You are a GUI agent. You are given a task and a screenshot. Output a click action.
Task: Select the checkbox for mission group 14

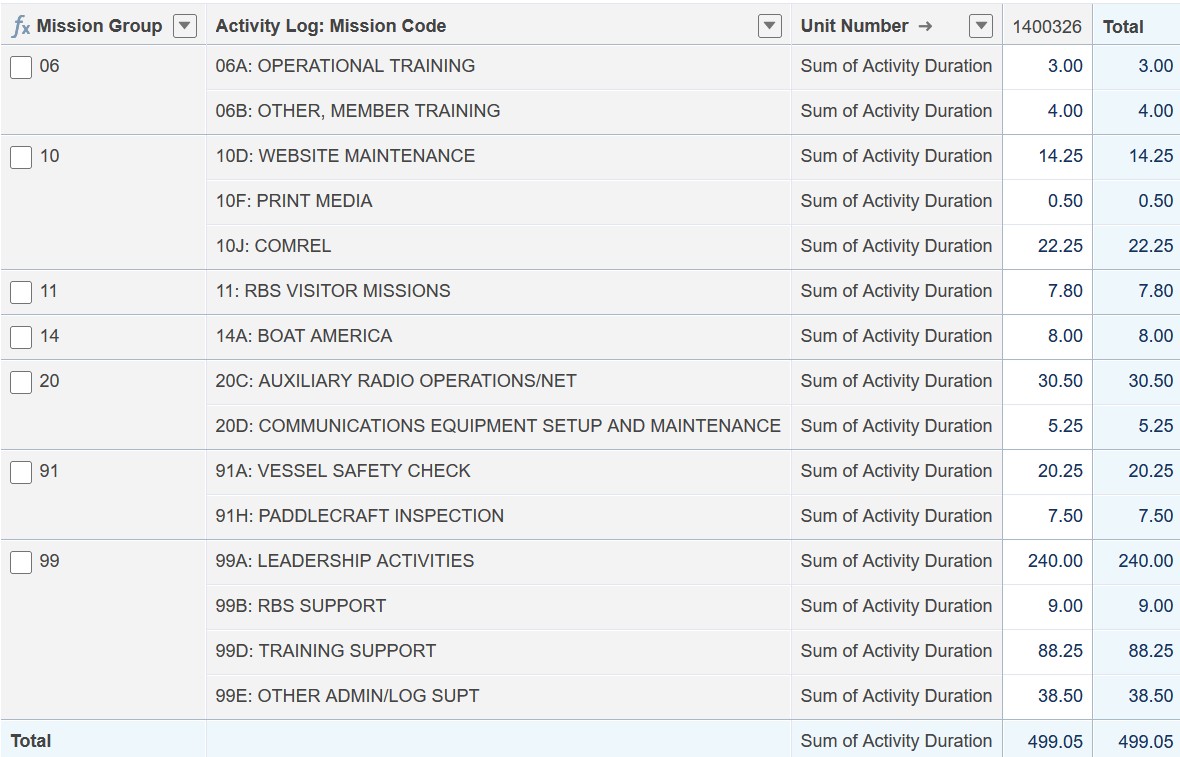(21, 337)
